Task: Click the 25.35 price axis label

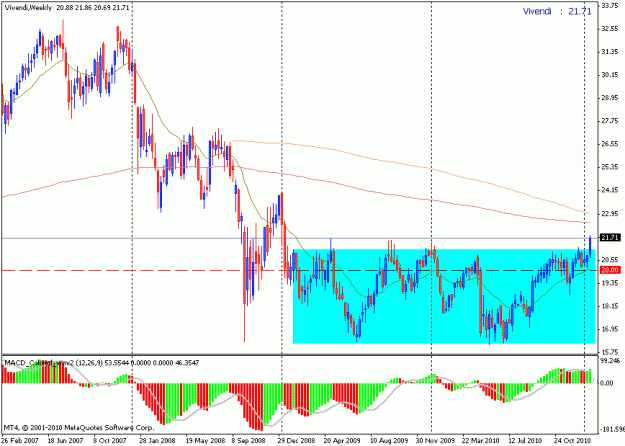Action: coord(610,167)
